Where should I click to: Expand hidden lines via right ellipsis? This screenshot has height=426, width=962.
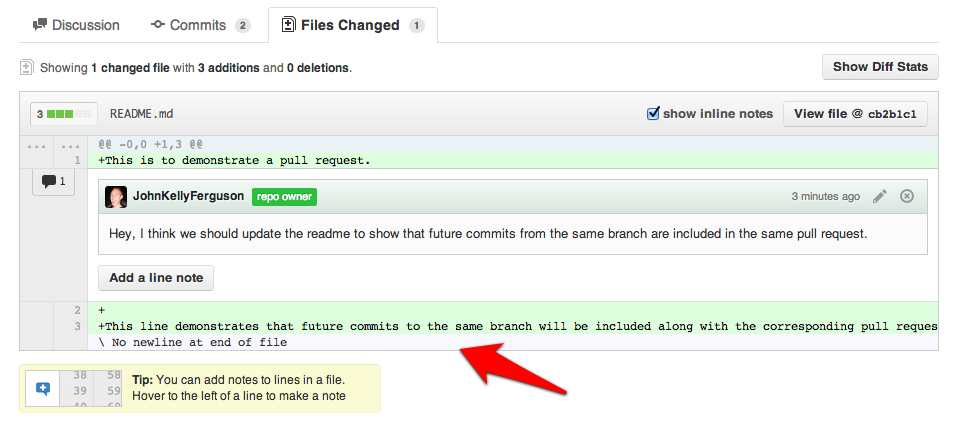(70, 145)
